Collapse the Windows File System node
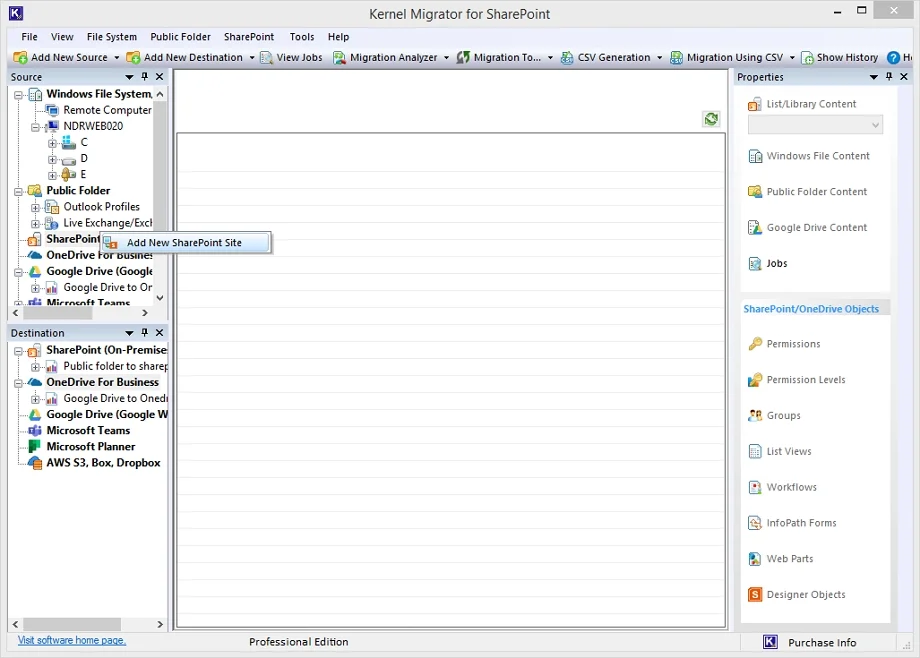Screen dimensions: 920x658 19,95
